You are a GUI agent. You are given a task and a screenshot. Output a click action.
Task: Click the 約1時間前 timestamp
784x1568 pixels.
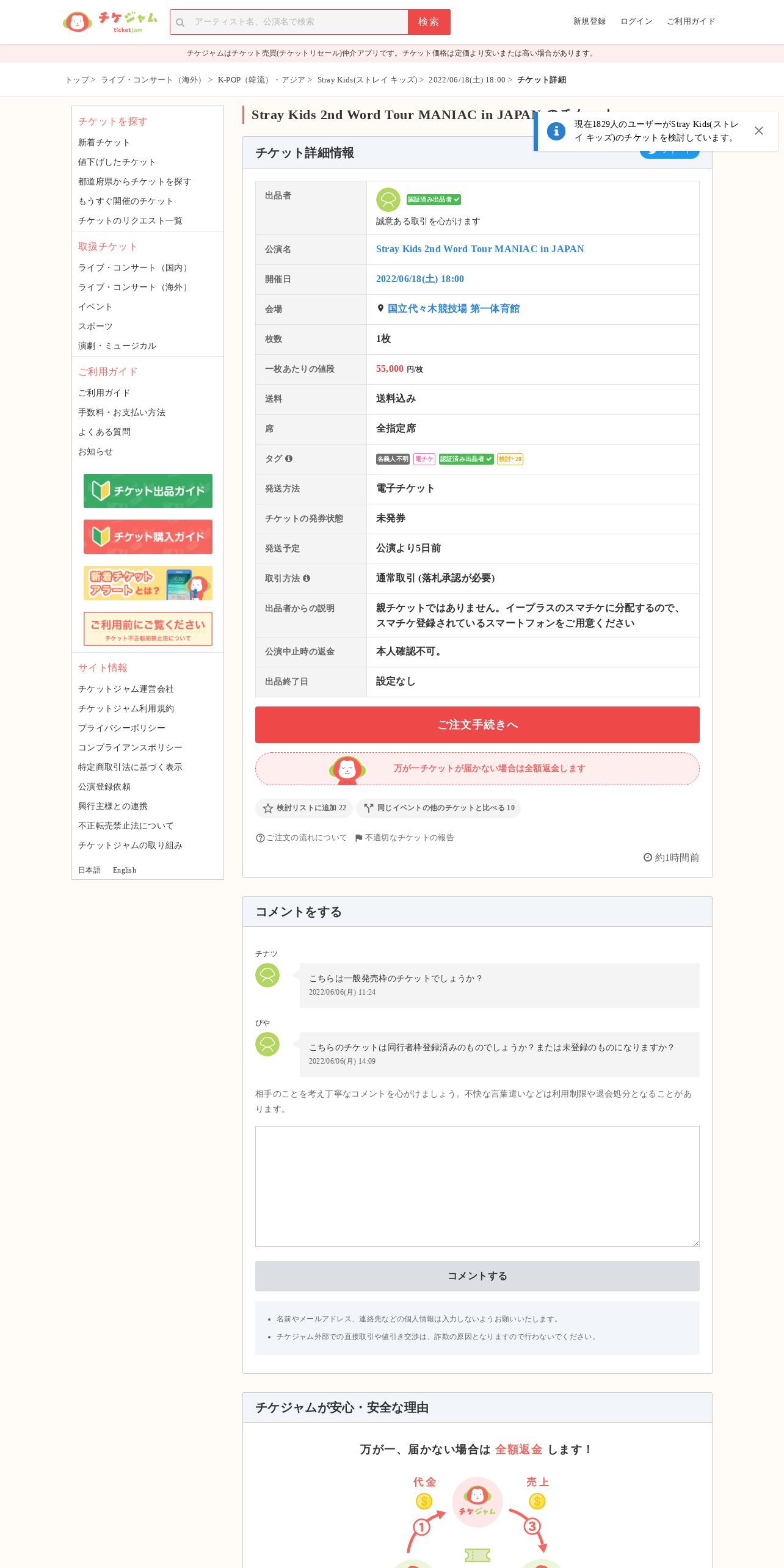(672, 858)
